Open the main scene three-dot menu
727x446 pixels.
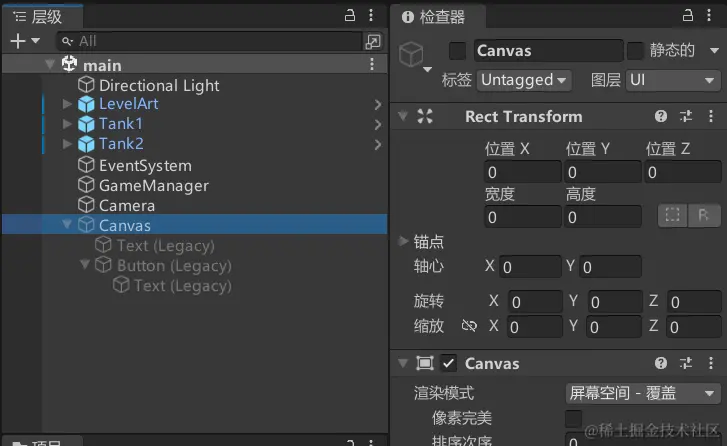pyautogui.click(x=372, y=64)
